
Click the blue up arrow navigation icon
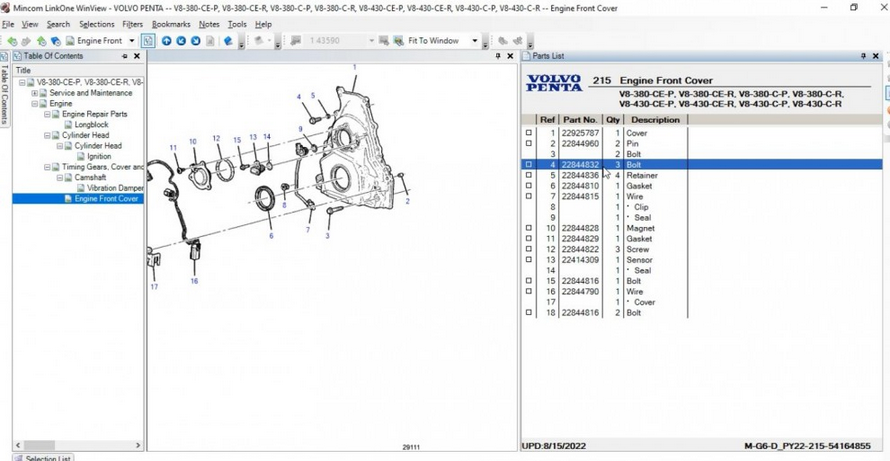[x=166, y=41]
